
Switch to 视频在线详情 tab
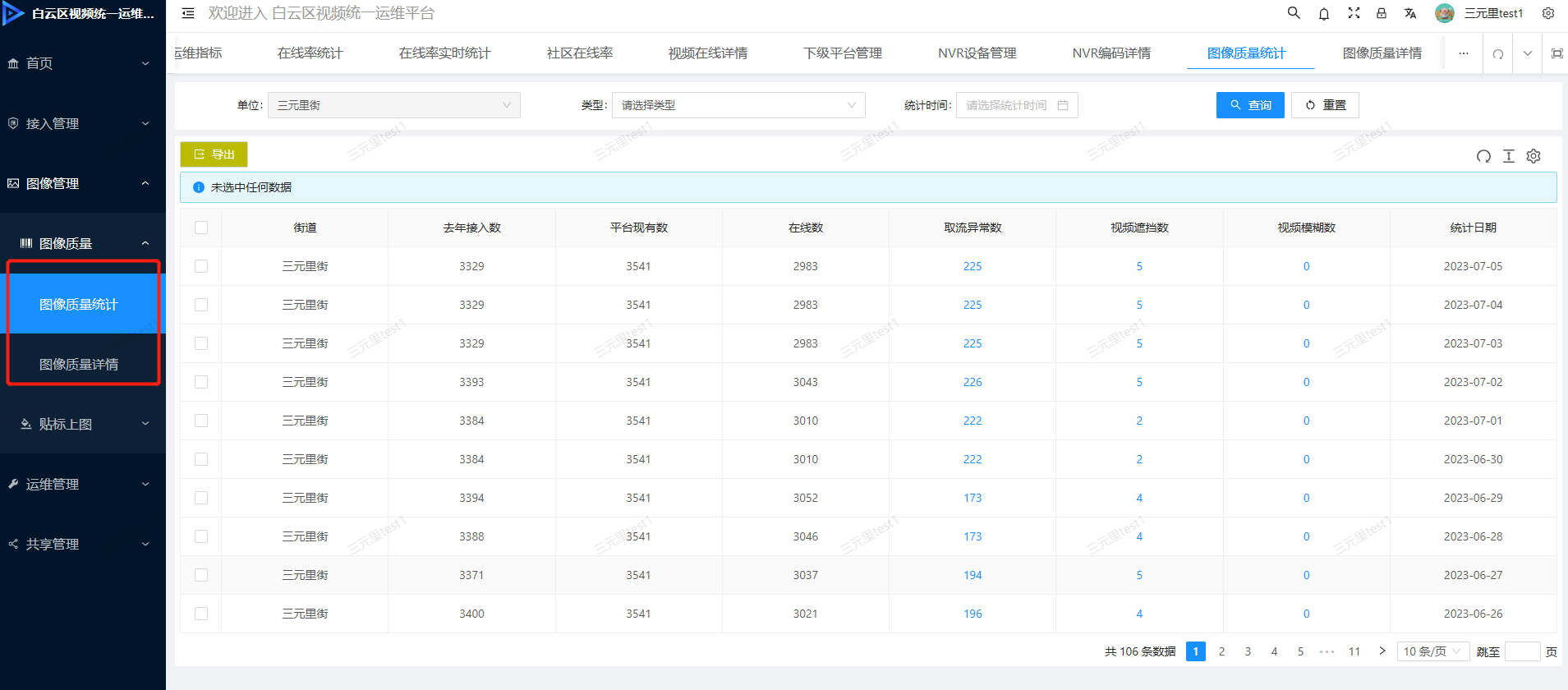coord(708,53)
